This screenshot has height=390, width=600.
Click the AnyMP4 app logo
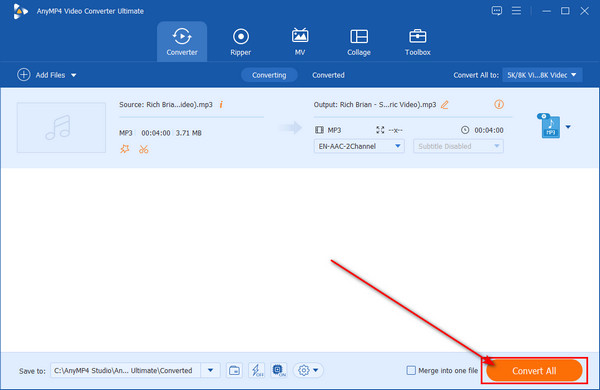[x=20, y=11]
